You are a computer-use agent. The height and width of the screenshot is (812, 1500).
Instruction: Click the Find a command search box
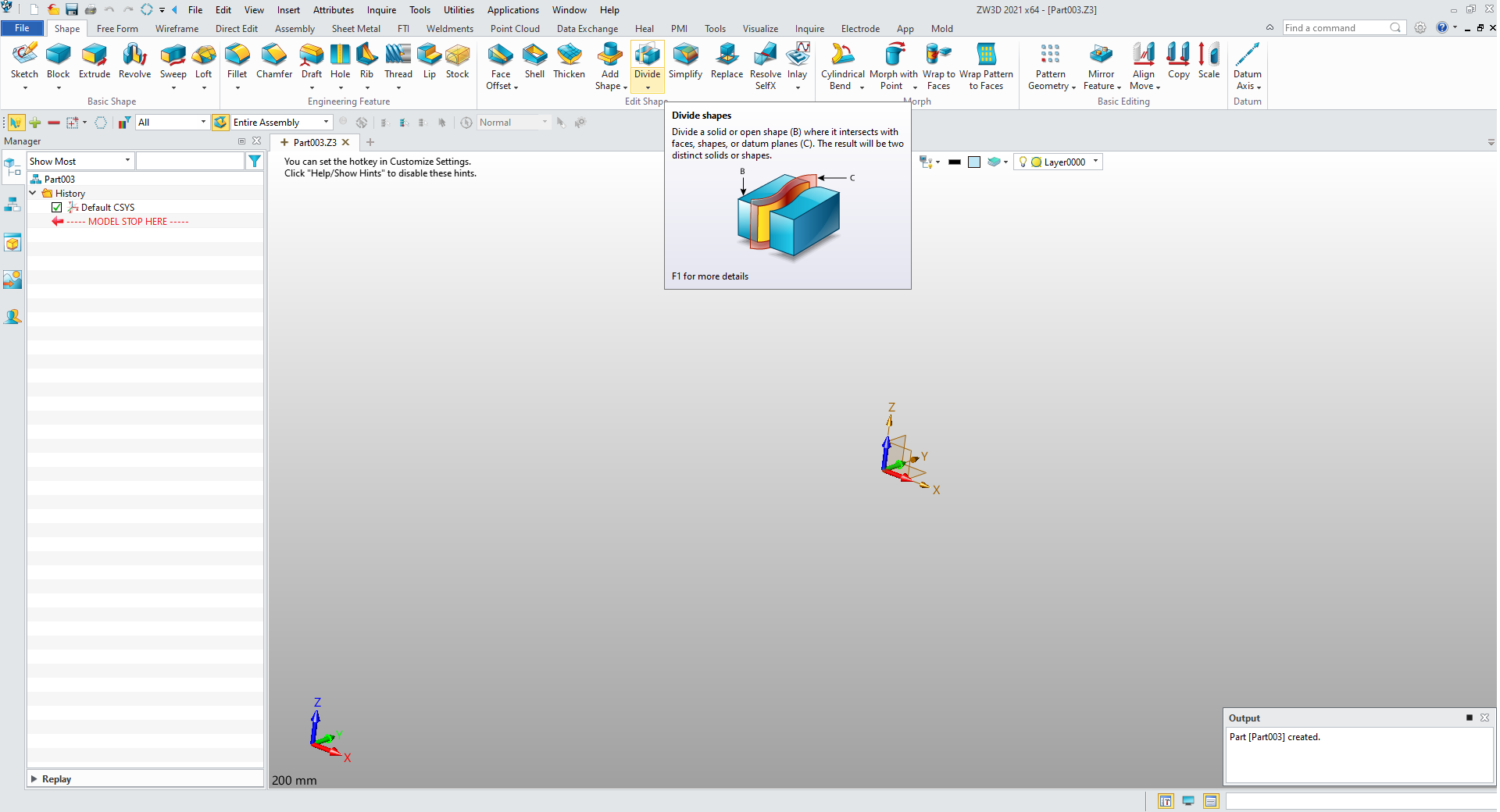point(1335,28)
